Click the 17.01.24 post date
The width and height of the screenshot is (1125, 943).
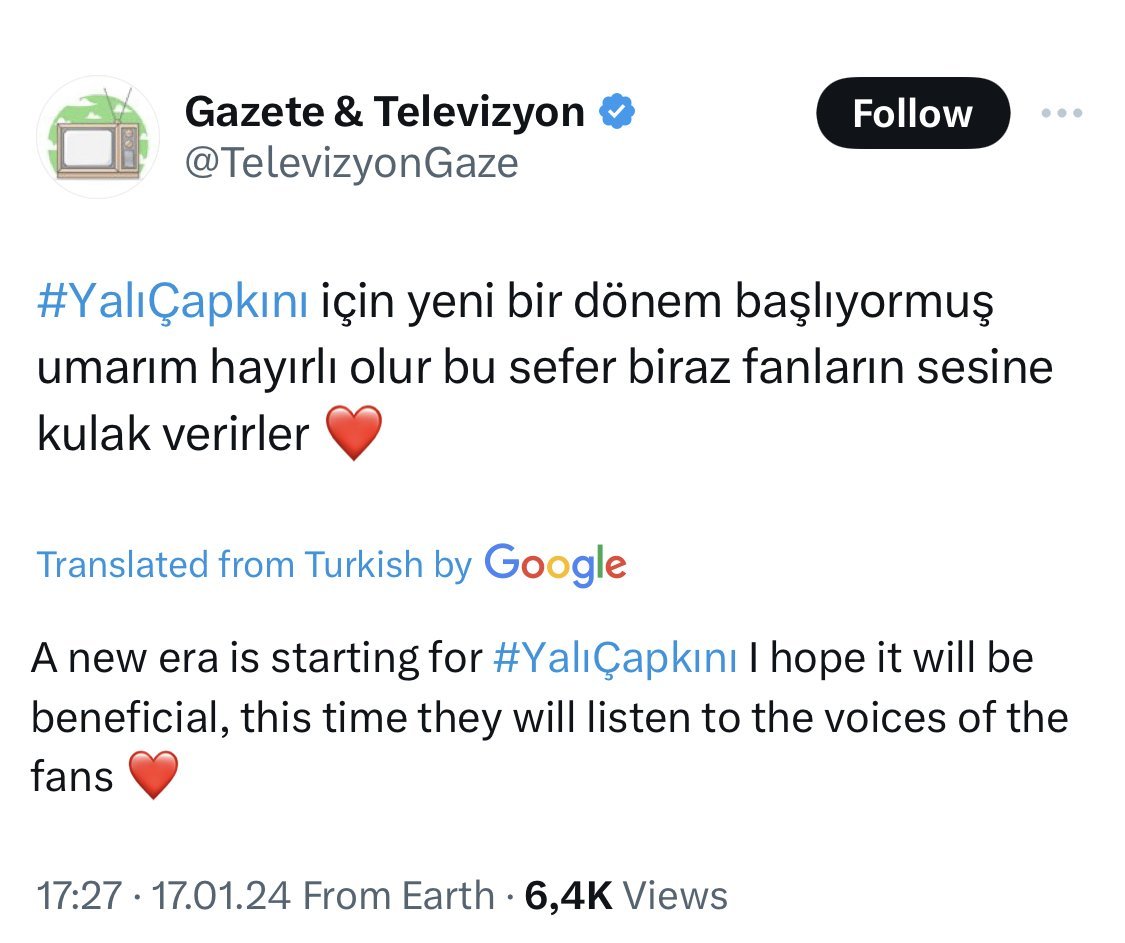[x=220, y=895]
